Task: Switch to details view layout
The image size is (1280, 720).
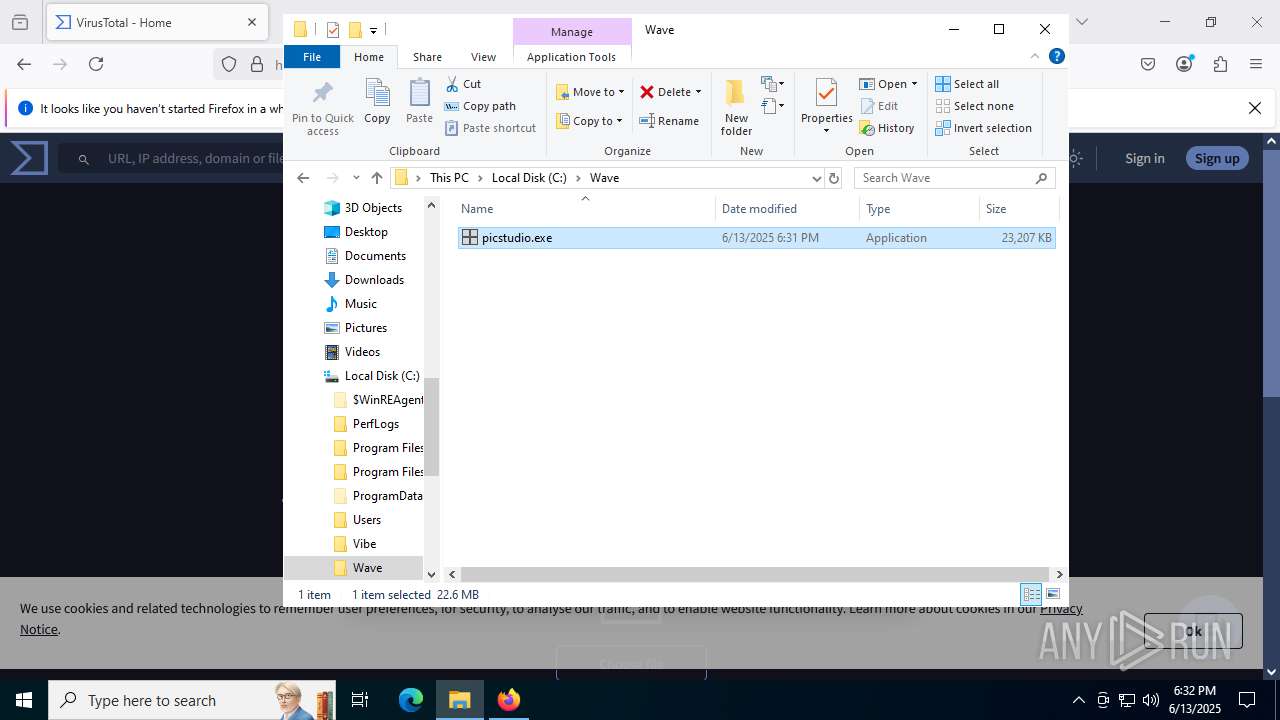Action: click(1031, 594)
